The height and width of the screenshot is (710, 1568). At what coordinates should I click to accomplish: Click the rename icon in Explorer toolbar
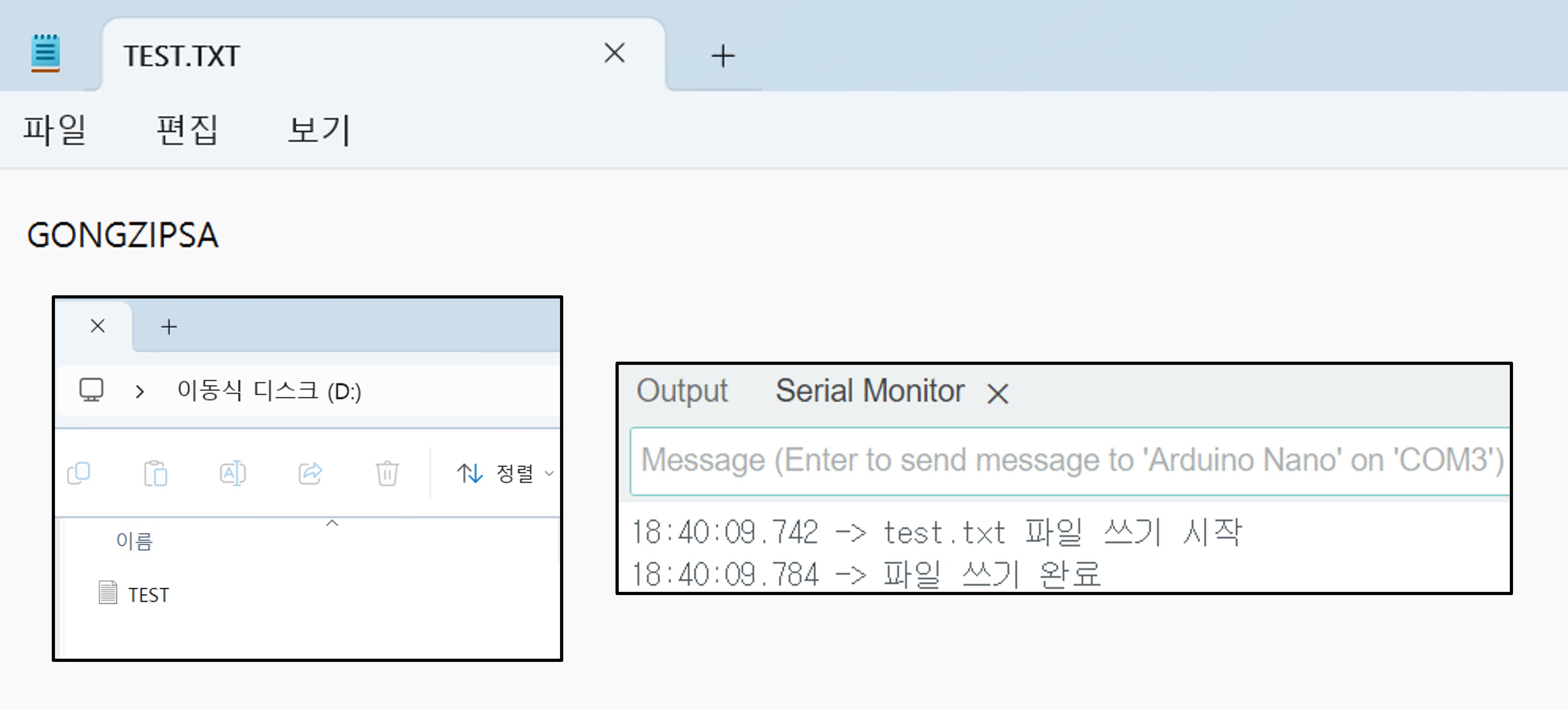[233, 473]
